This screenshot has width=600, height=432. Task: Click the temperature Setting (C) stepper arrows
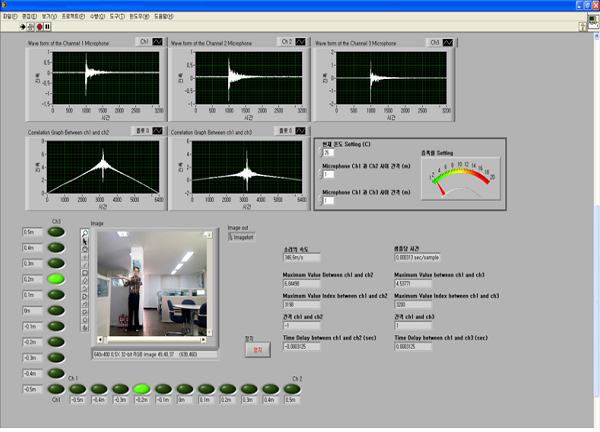(x=319, y=153)
